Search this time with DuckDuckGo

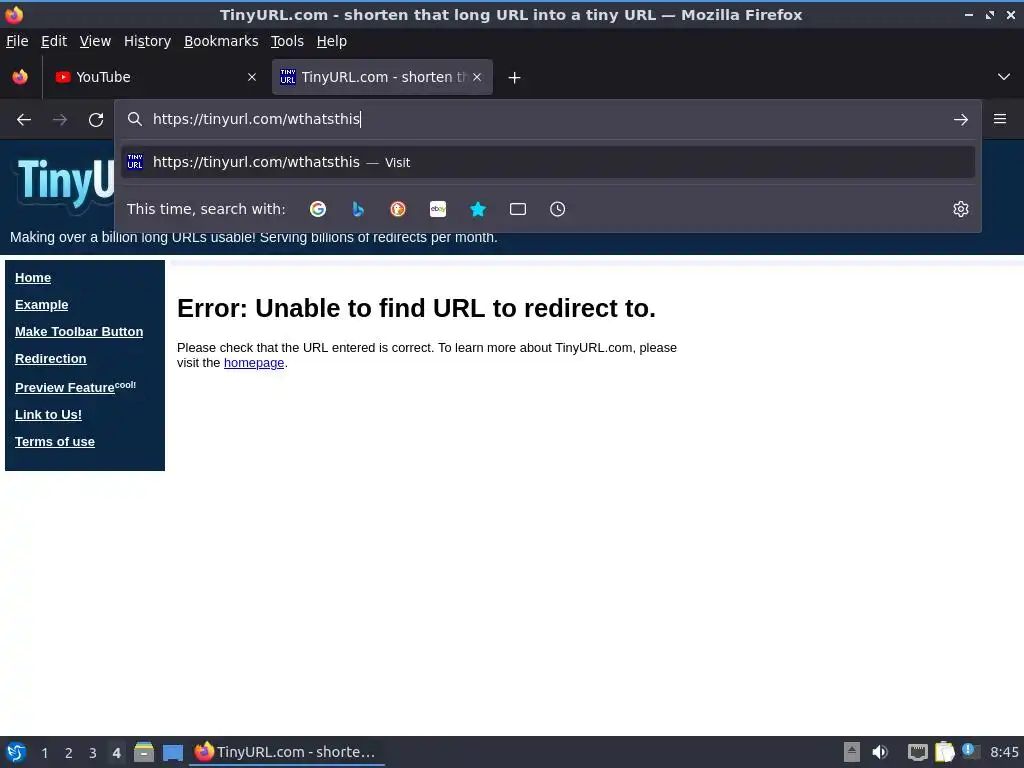click(x=398, y=209)
